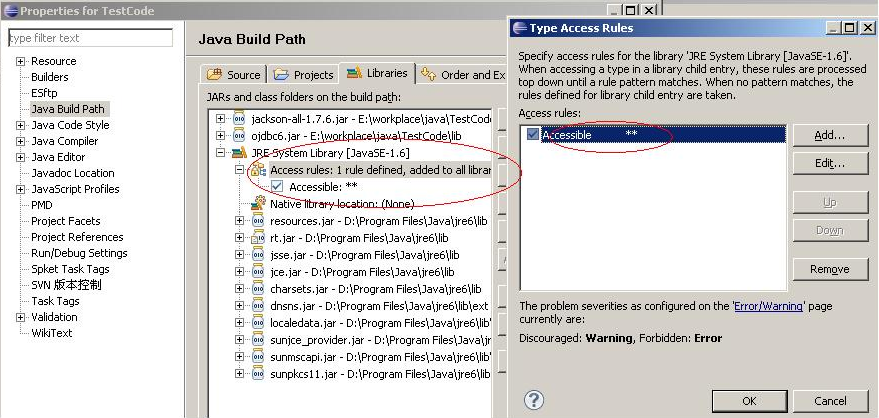Screen dimensions: 879x418
Task: Select the Libraries tab
Action: tap(377, 73)
